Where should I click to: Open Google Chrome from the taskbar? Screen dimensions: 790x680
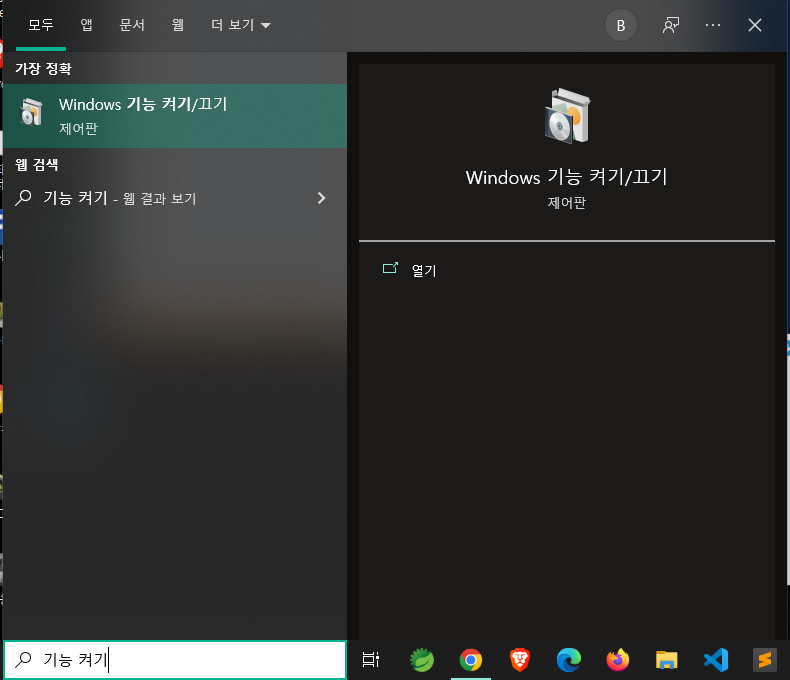[x=471, y=660]
